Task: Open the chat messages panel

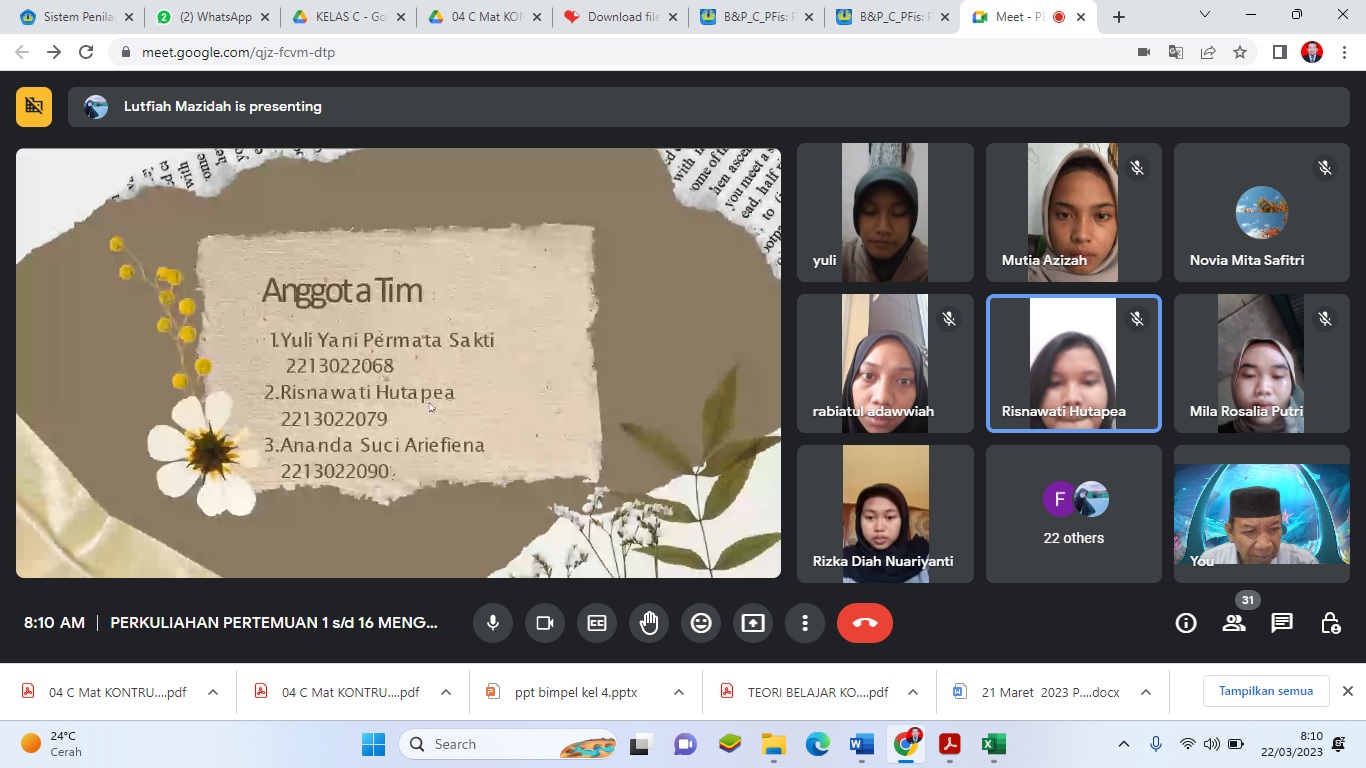Action: click(x=1282, y=623)
